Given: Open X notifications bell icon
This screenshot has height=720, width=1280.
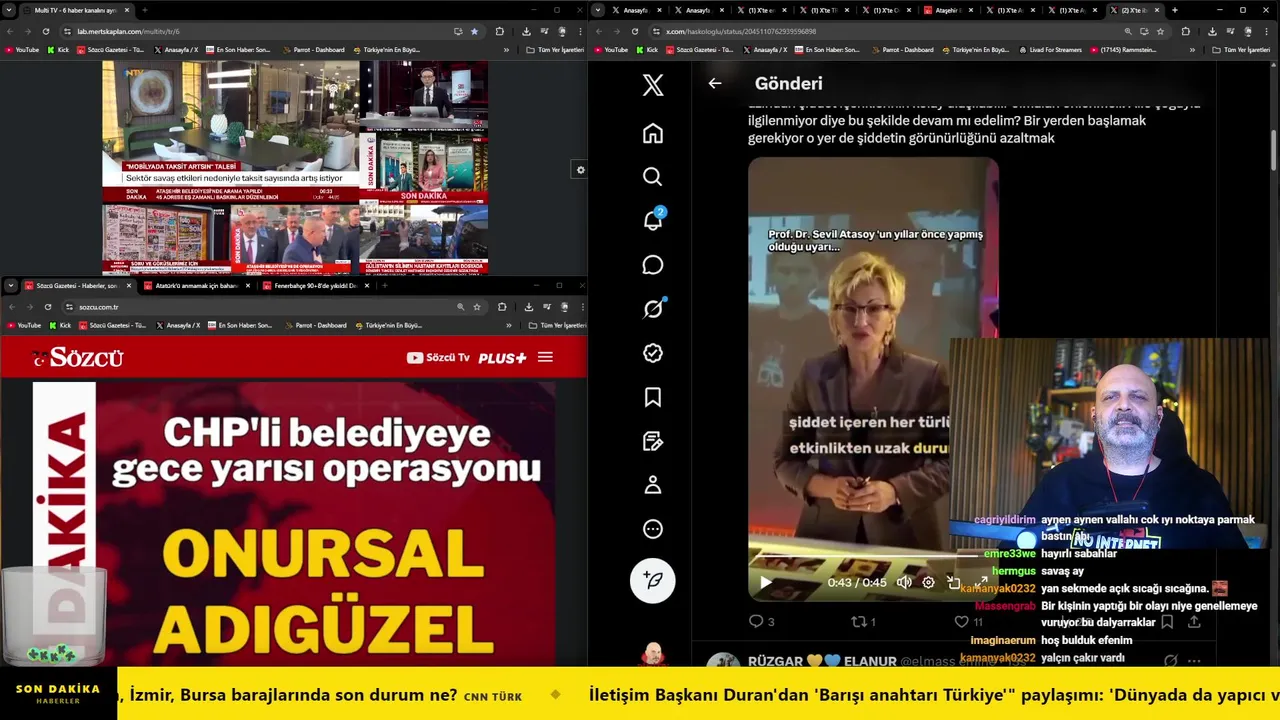Looking at the screenshot, I should [x=653, y=220].
